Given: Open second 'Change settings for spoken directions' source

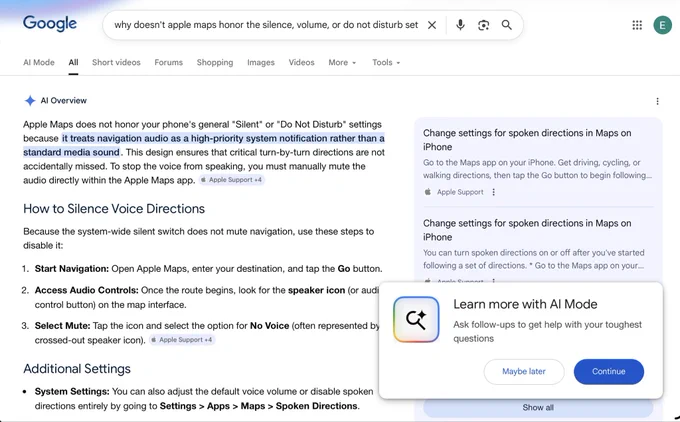Looking at the screenshot, I should click(527, 230).
